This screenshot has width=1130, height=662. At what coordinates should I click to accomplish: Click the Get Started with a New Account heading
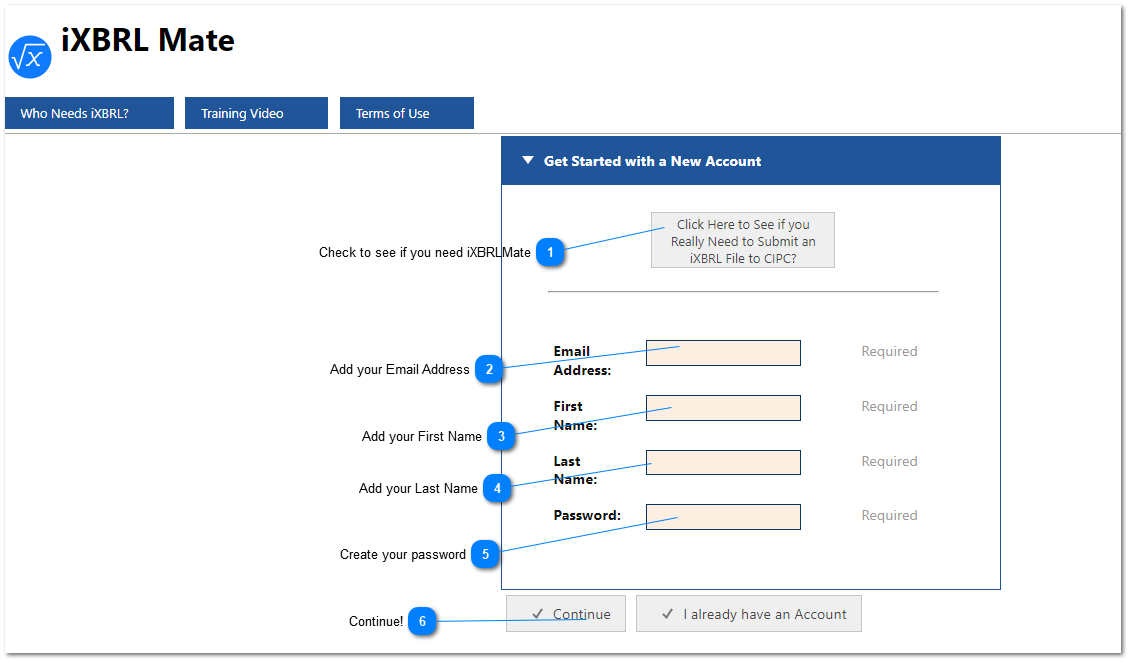pos(652,161)
